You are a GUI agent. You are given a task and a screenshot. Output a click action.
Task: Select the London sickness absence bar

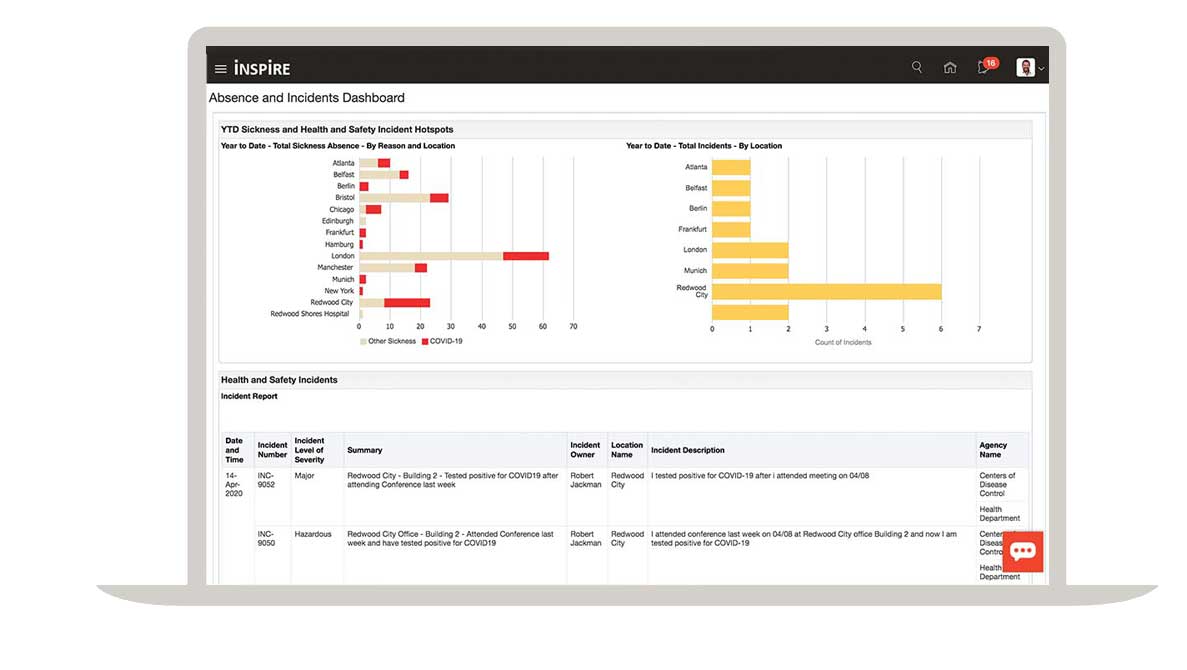453,256
